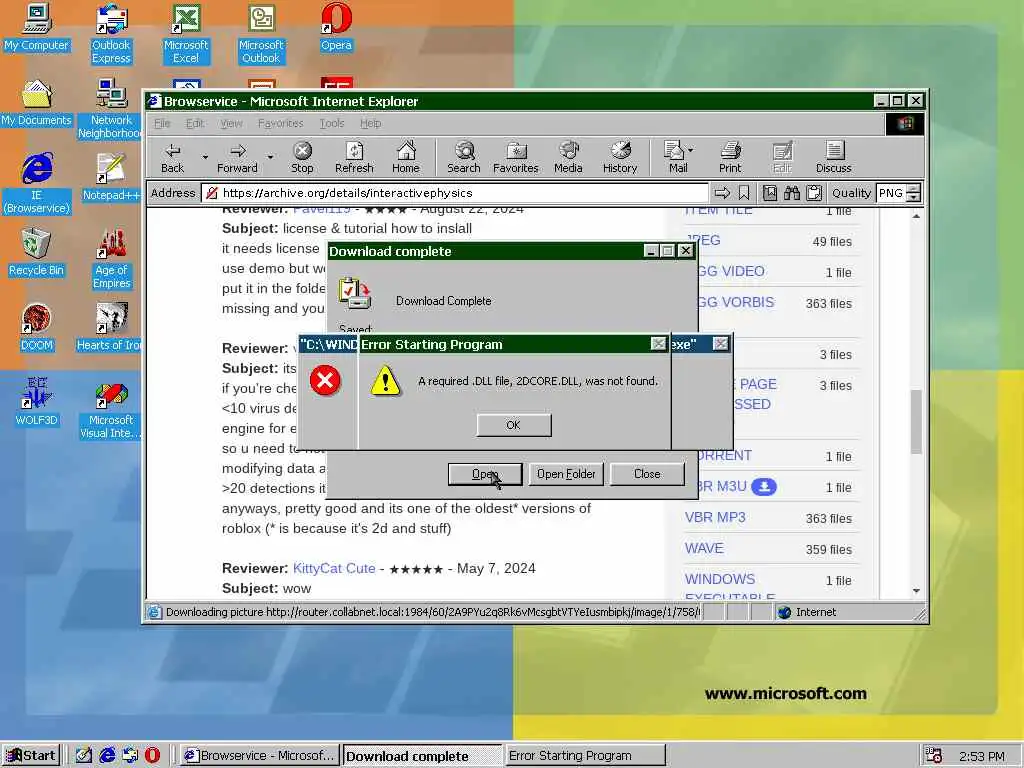Screen dimensions: 1024x768
Task: Select the Opera desktop icon
Action: pyautogui.click(x=336, y=27)
